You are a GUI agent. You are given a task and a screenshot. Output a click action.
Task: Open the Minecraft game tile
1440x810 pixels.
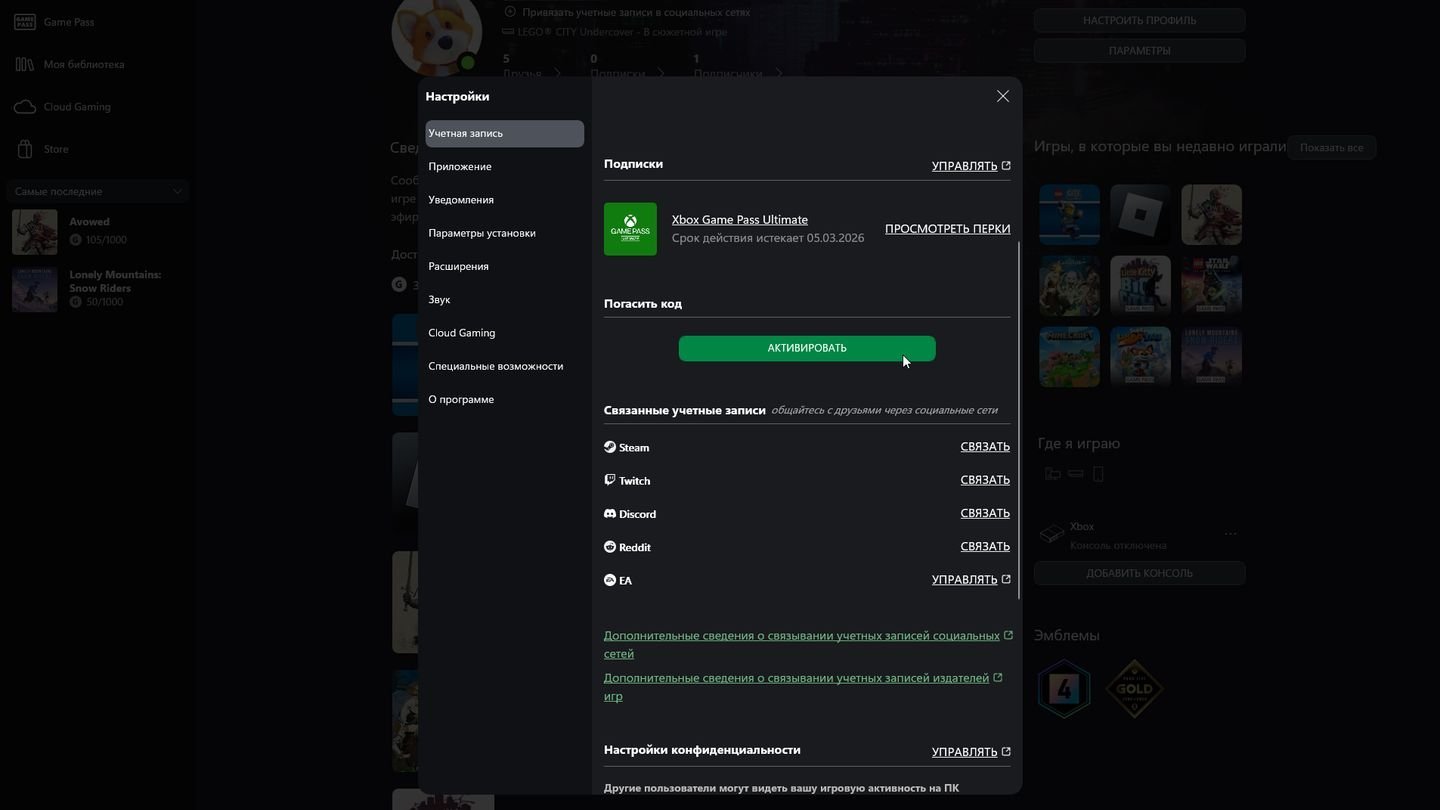click(x=1069, y=356)
